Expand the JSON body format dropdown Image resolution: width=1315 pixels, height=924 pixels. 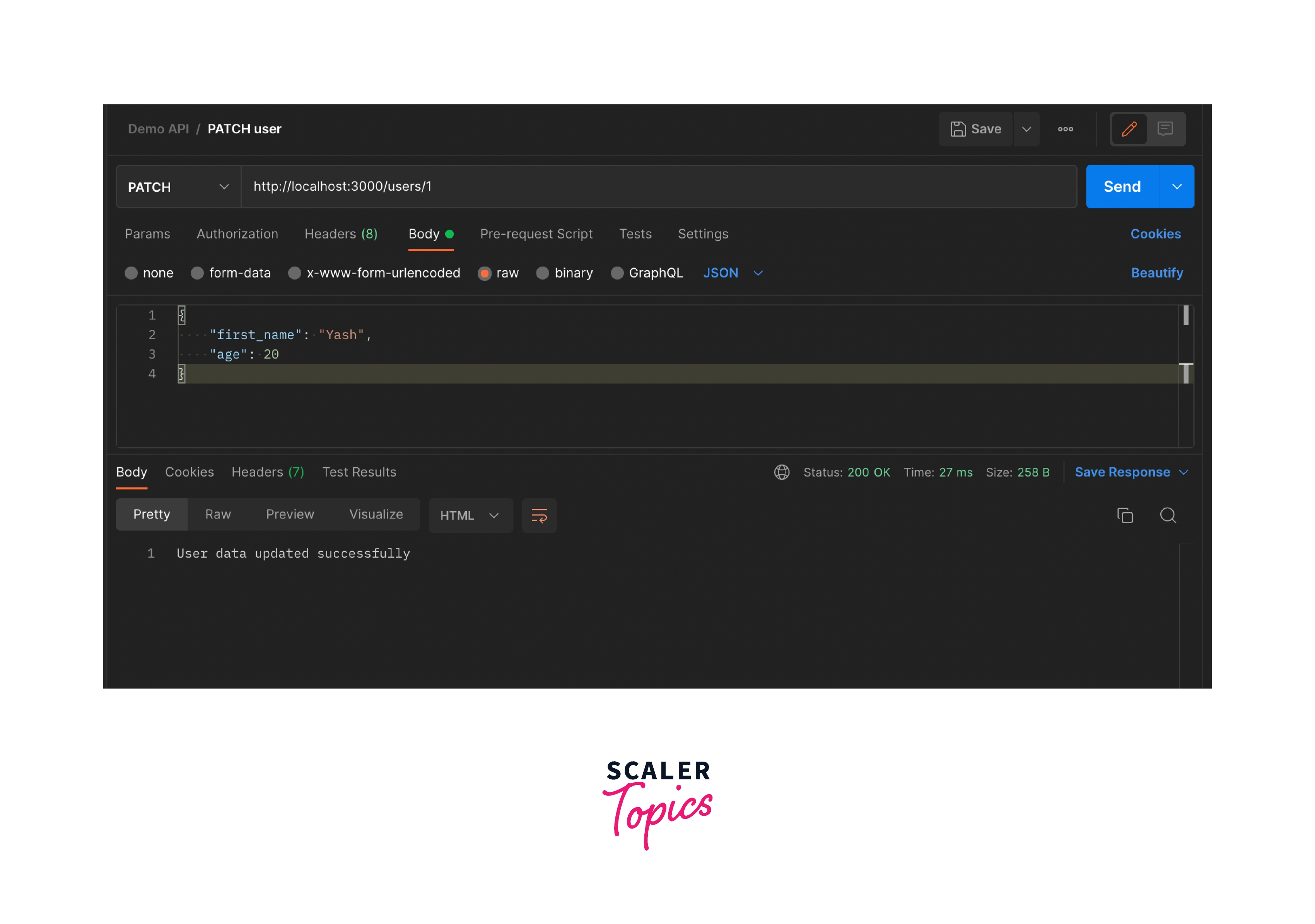coord(733,273)
